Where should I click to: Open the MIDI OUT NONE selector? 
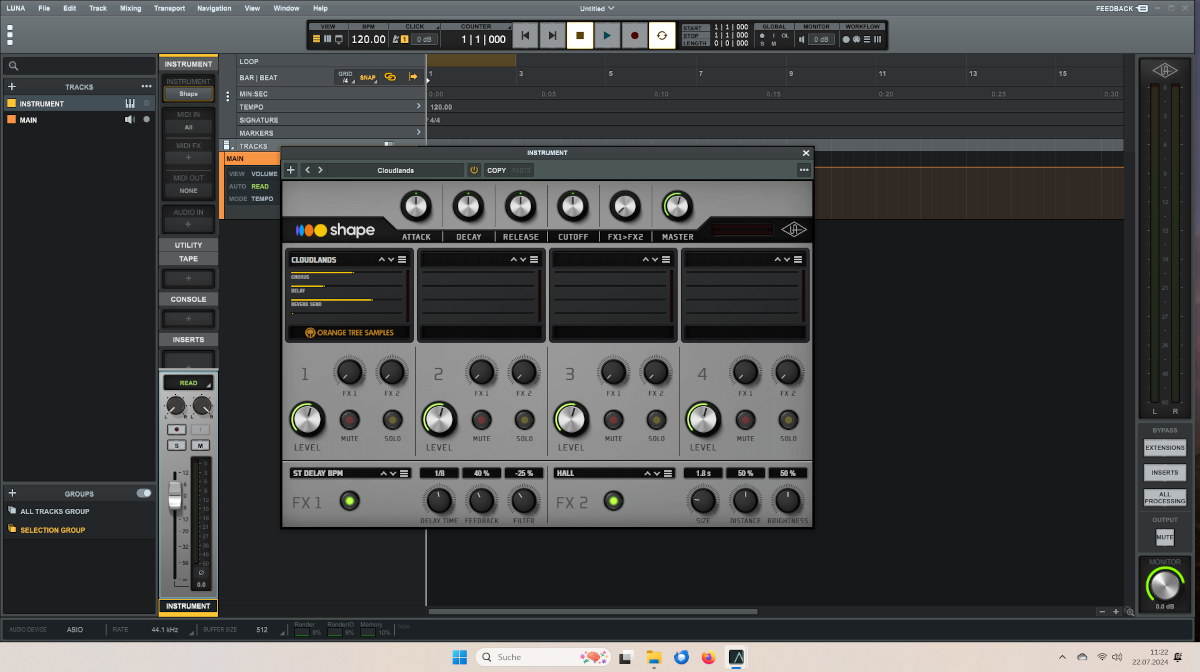coord(189,190)
